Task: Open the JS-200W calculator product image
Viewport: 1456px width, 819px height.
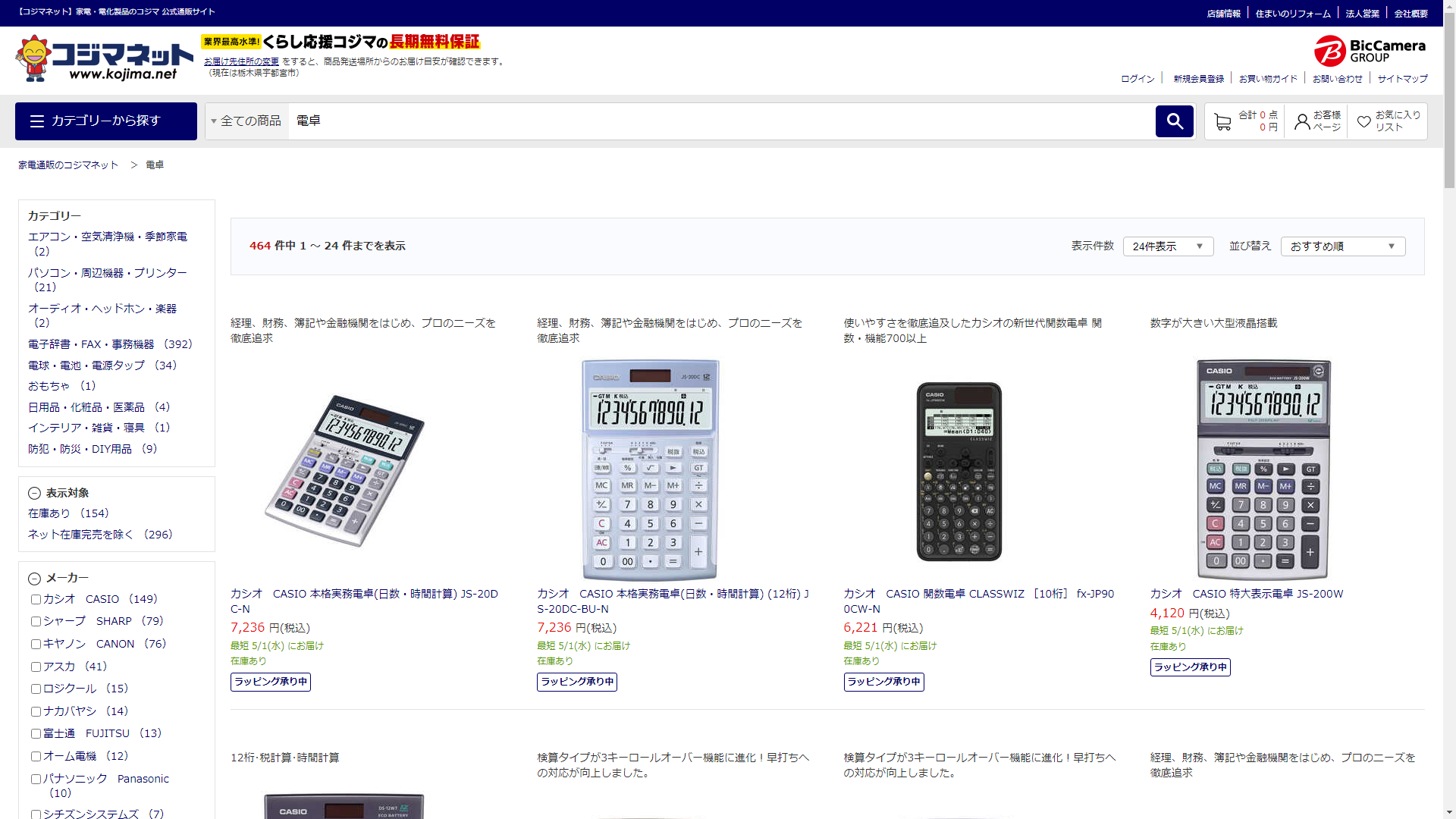Action: pyautogui.click(x=1263, y=469)
